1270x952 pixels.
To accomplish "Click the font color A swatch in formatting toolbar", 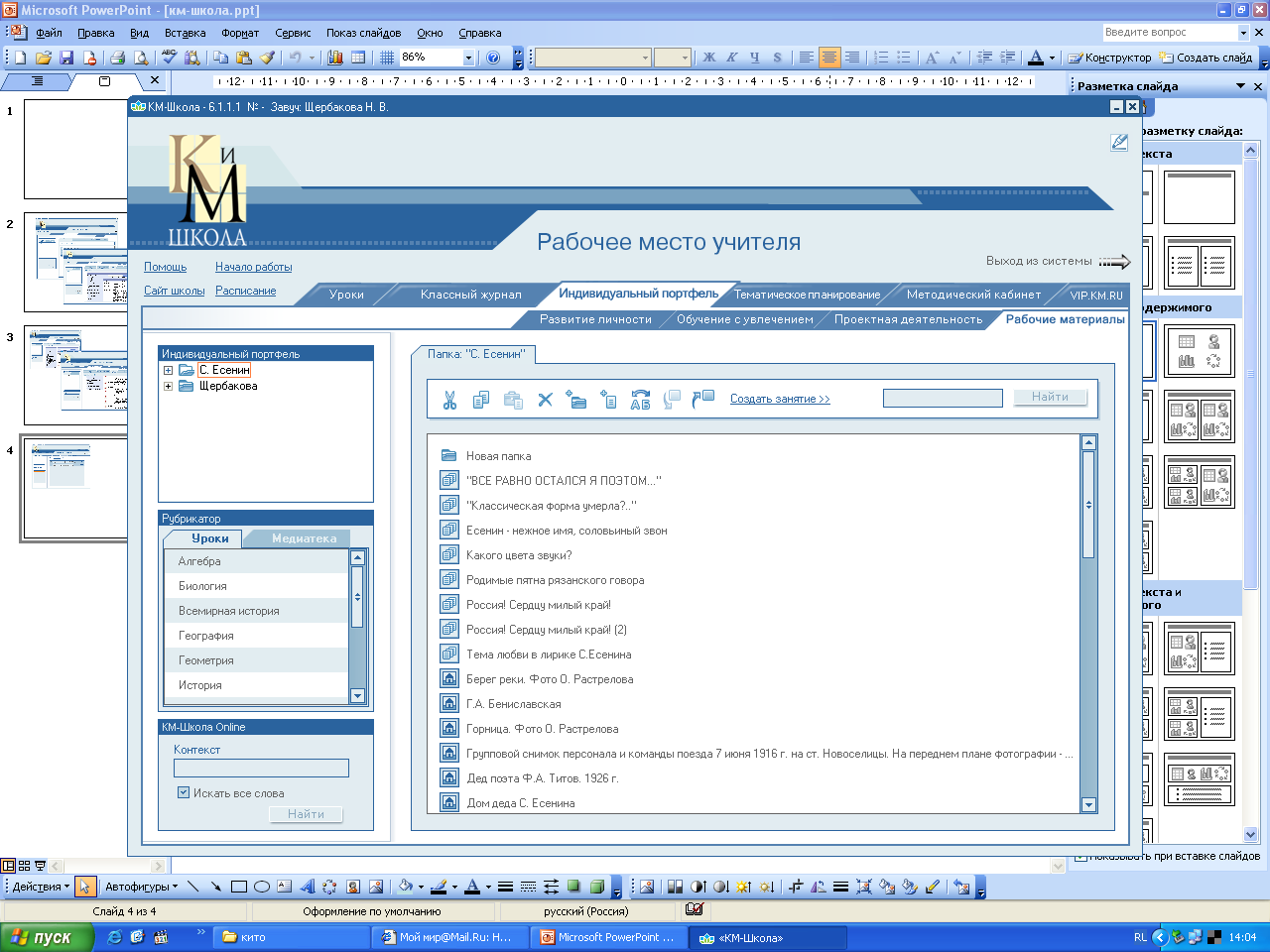I will [x=1036, y=58].
